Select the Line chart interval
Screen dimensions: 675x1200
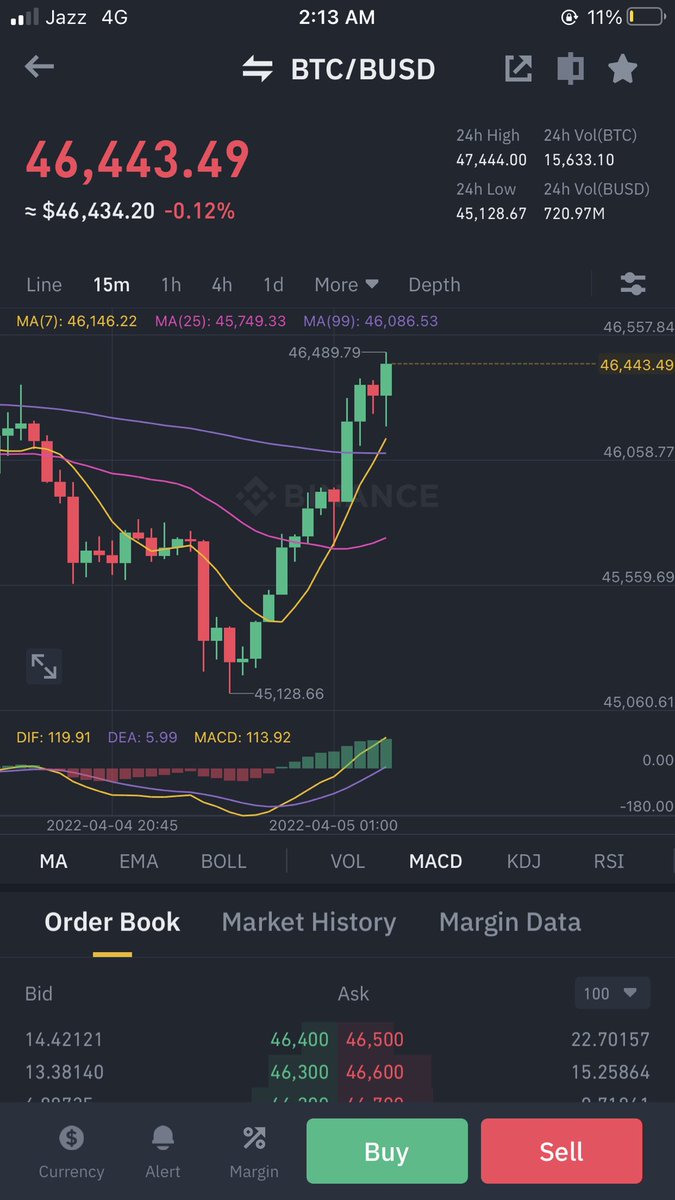44,285
